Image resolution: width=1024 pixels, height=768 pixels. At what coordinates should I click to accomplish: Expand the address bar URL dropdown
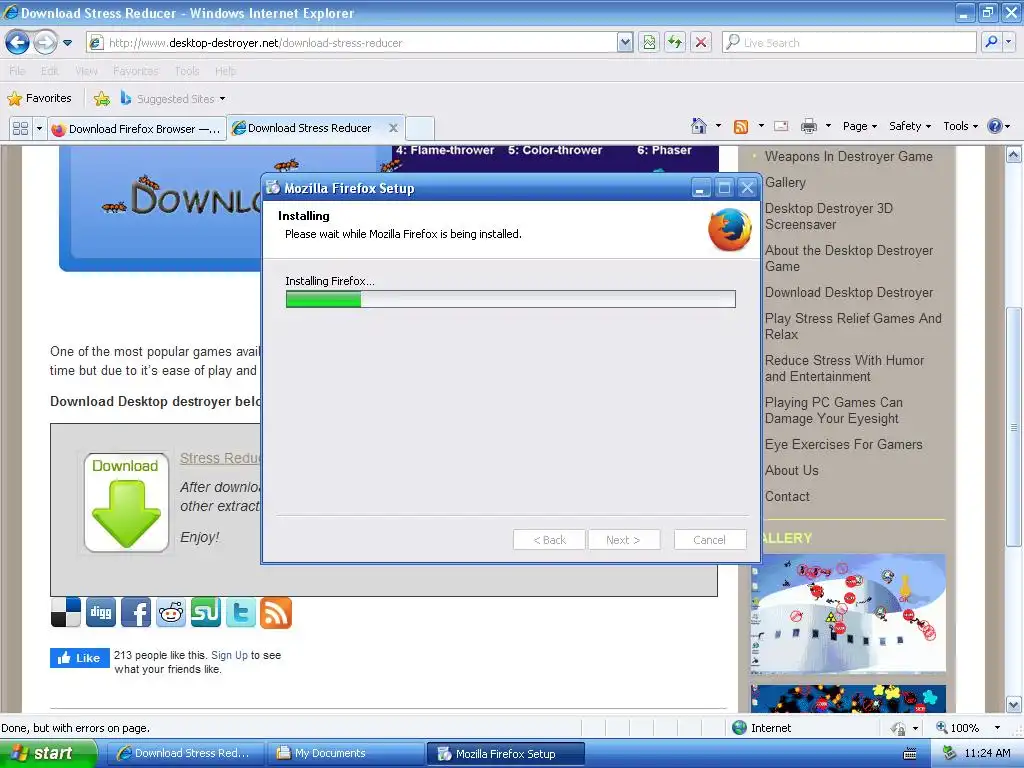[625, 42]
